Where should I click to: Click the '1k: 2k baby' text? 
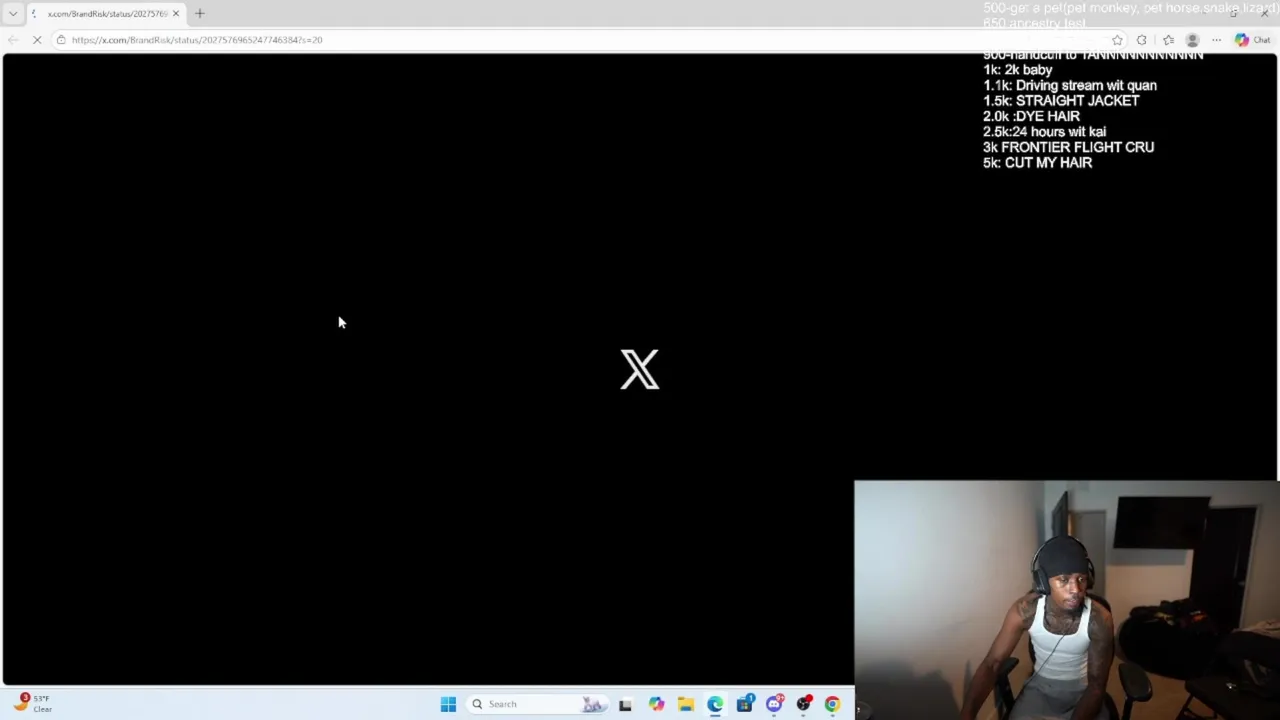click(x=1018, y=70)
